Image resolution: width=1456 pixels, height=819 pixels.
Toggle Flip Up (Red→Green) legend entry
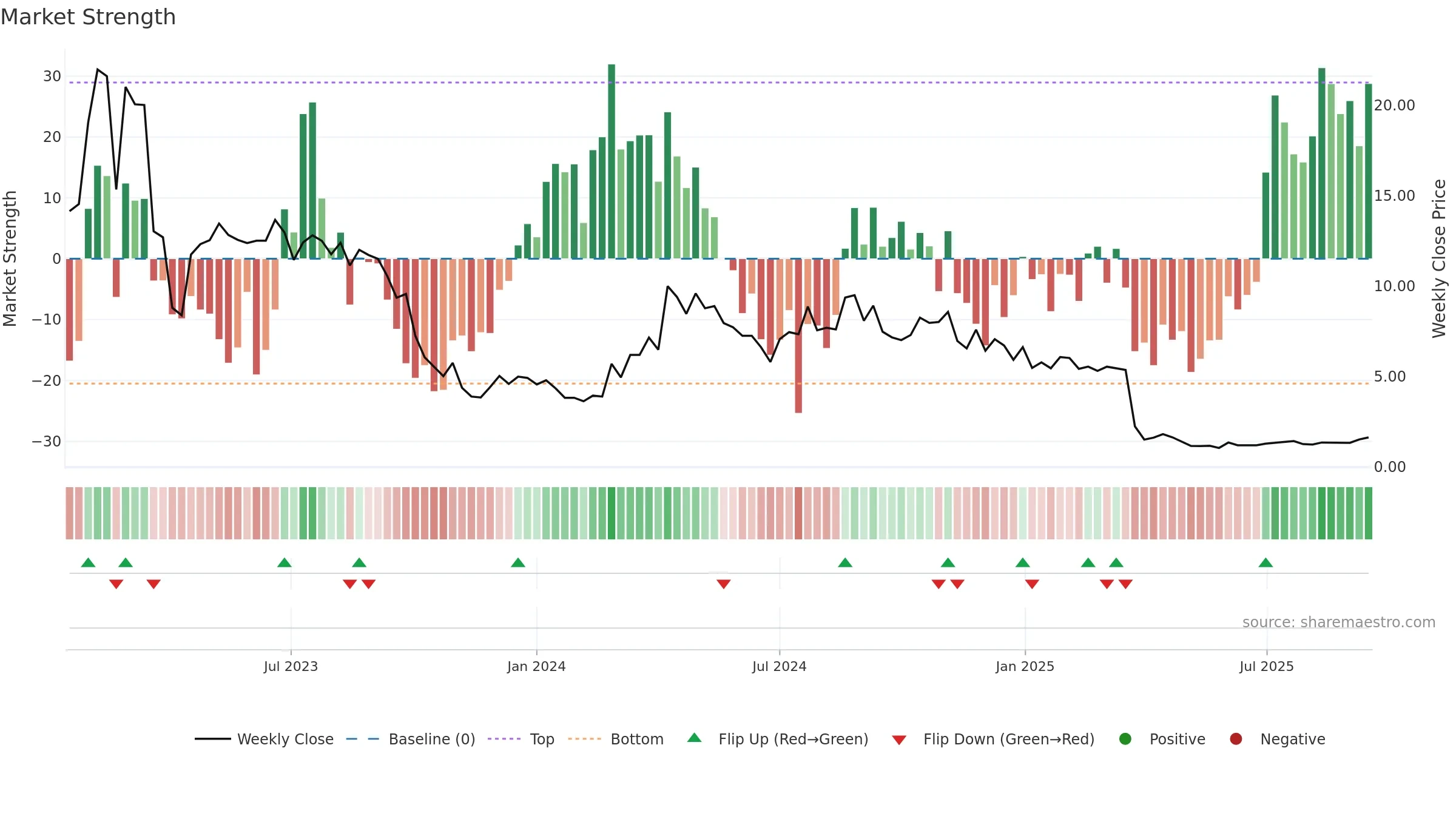(778, 739)
